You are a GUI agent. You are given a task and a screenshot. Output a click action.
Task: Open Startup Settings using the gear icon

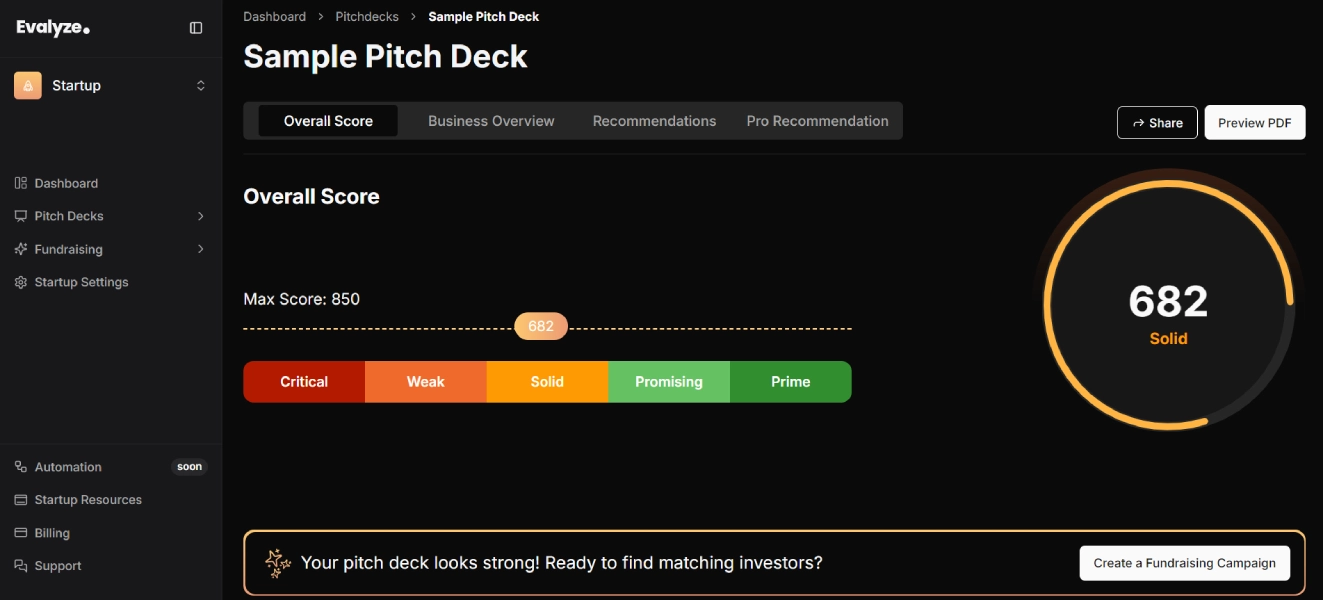19,282
